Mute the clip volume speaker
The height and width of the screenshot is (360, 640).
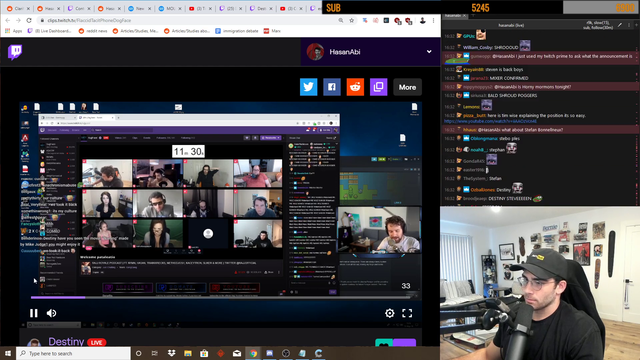tap(51, 313)
